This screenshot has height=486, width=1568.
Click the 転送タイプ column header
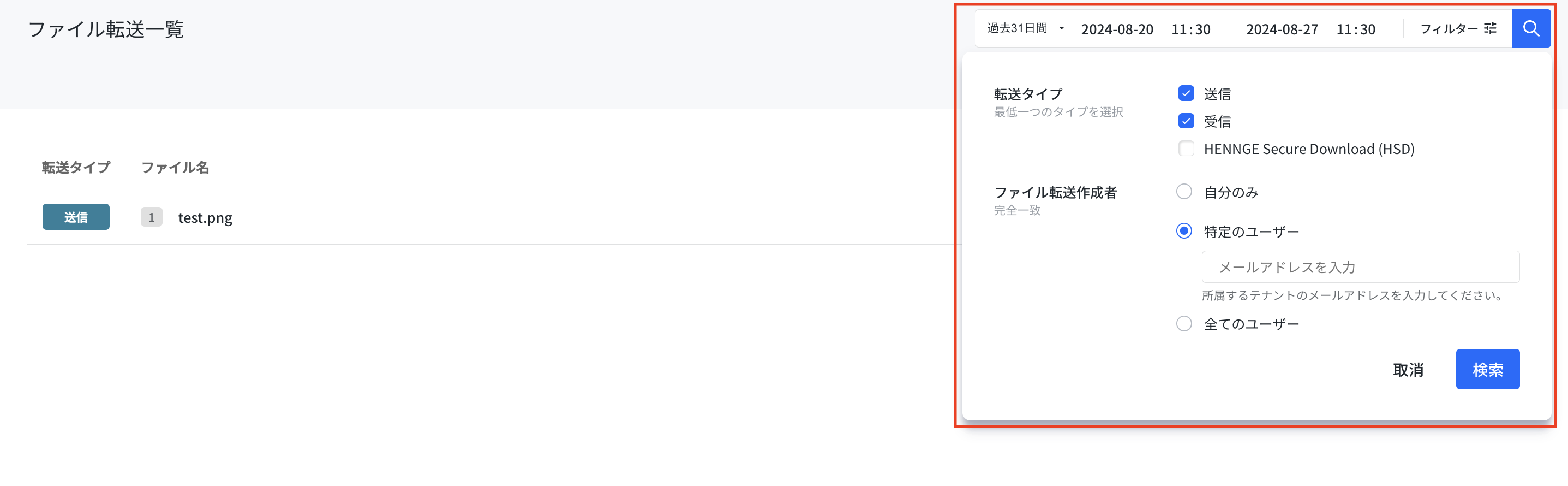pos(76,167)
